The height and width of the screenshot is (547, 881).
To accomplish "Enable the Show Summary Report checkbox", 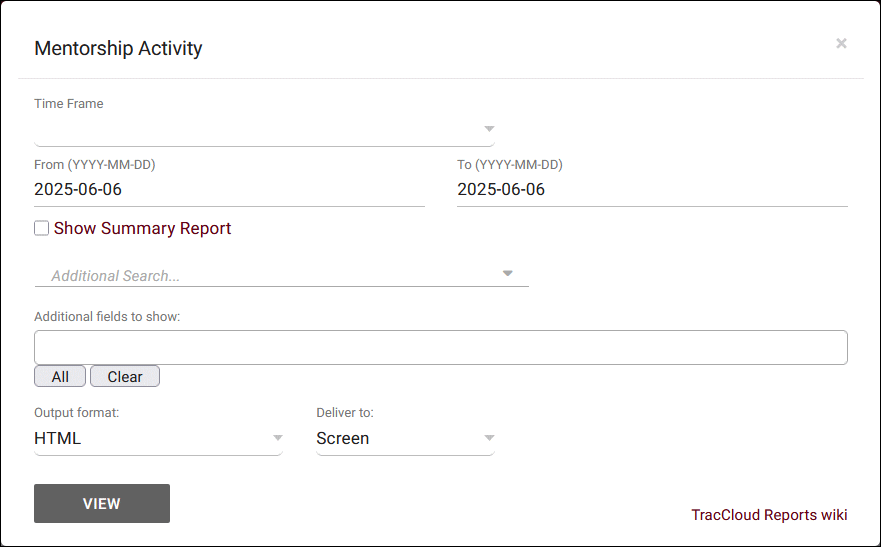I will [42, 228].
